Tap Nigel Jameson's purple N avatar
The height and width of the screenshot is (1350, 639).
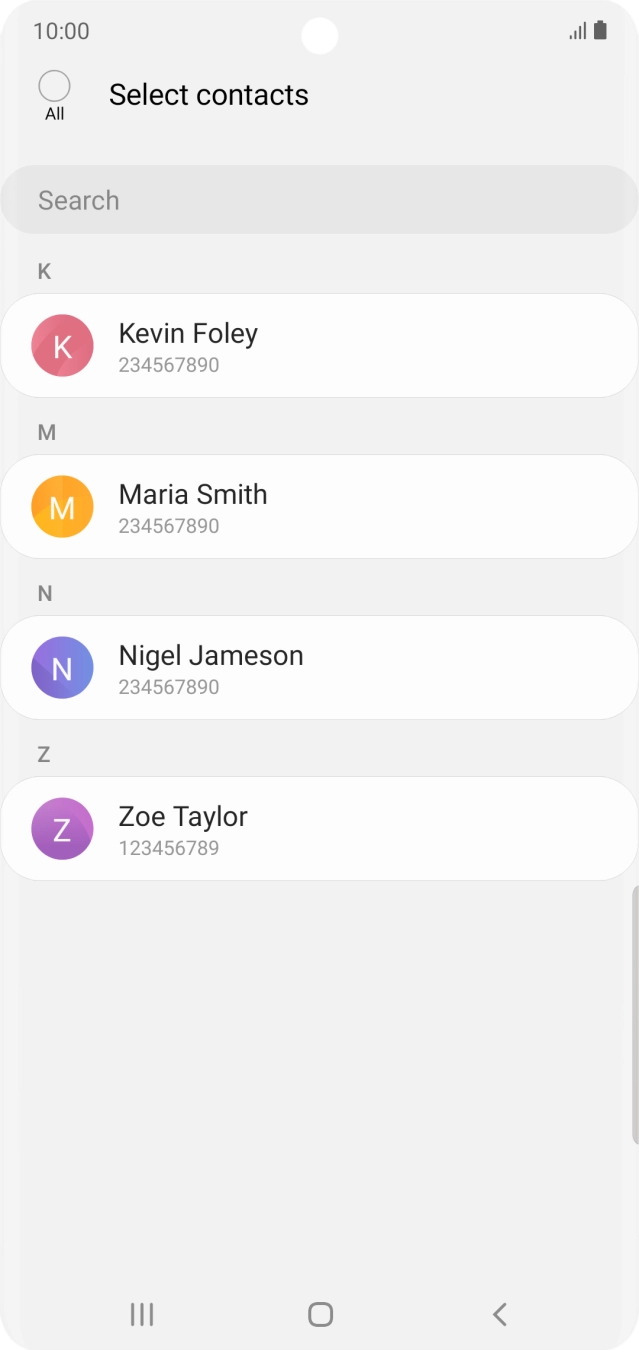pos(62,668)
